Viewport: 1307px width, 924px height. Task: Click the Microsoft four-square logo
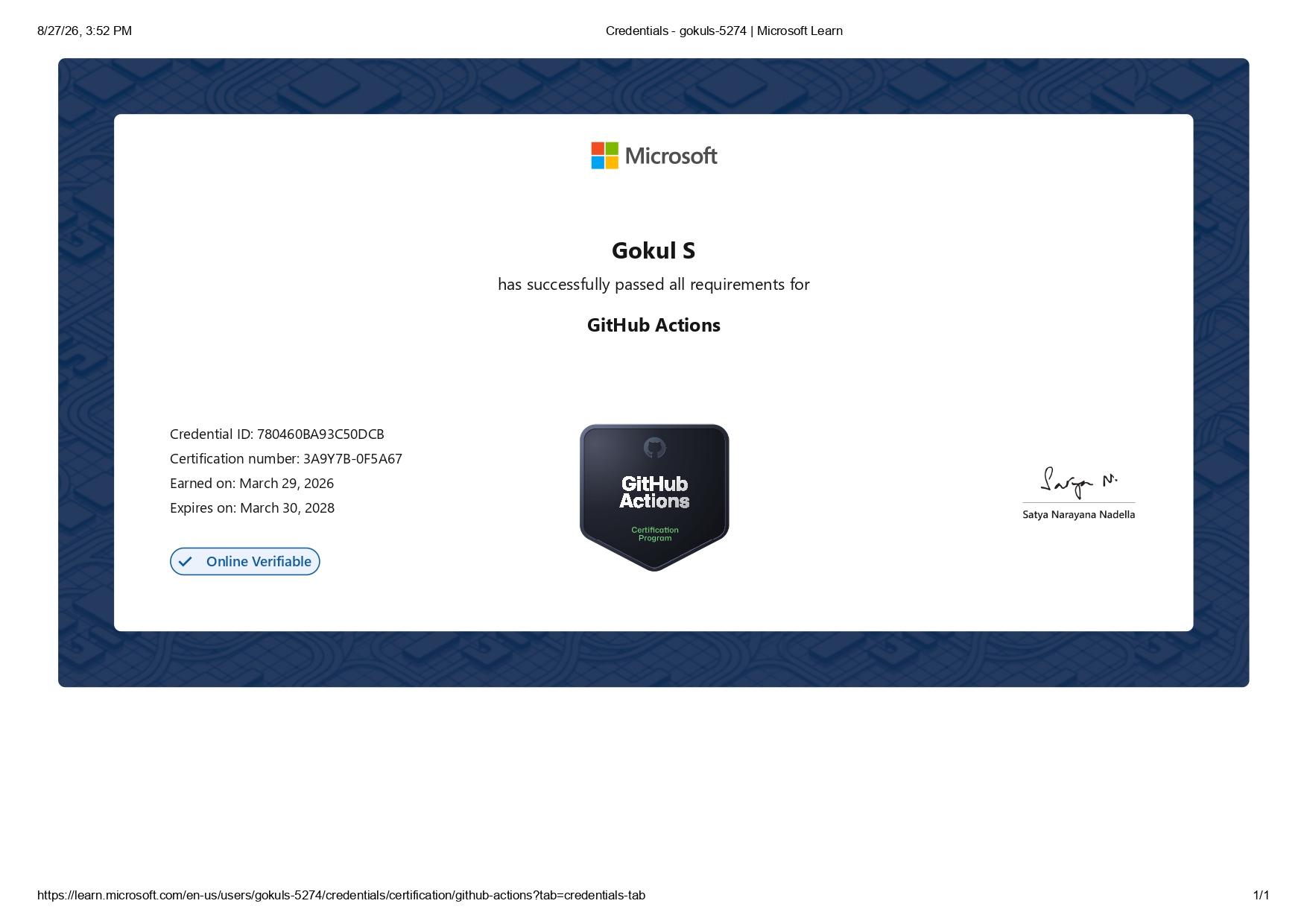(604, 156)
